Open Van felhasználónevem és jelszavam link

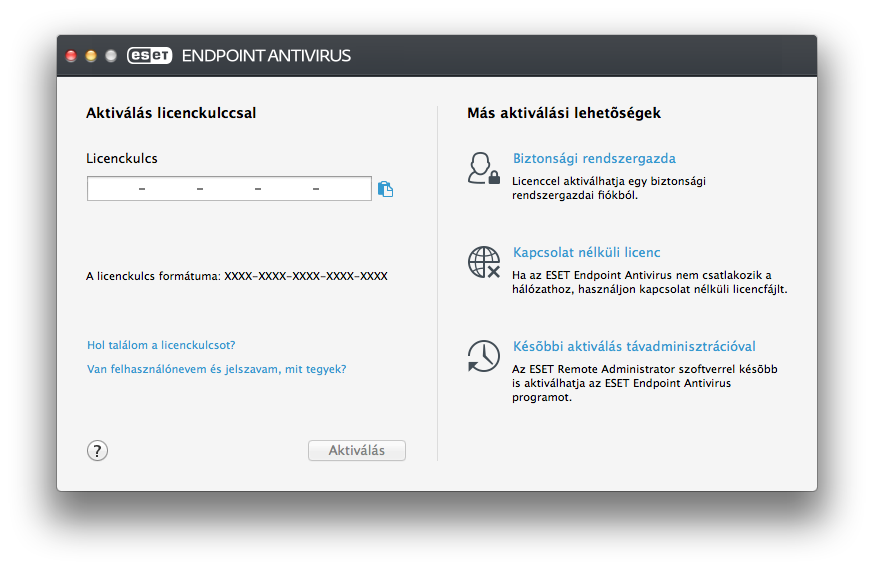pyautogui.click(x=217, y=369)
